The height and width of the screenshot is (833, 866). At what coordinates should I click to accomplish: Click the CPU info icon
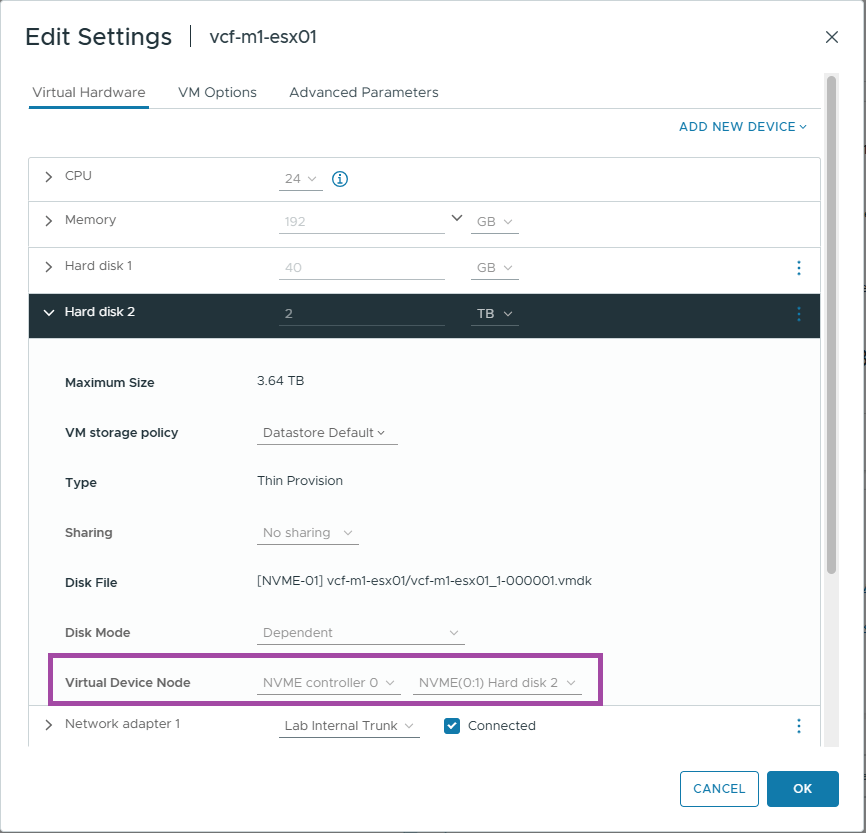340,179
